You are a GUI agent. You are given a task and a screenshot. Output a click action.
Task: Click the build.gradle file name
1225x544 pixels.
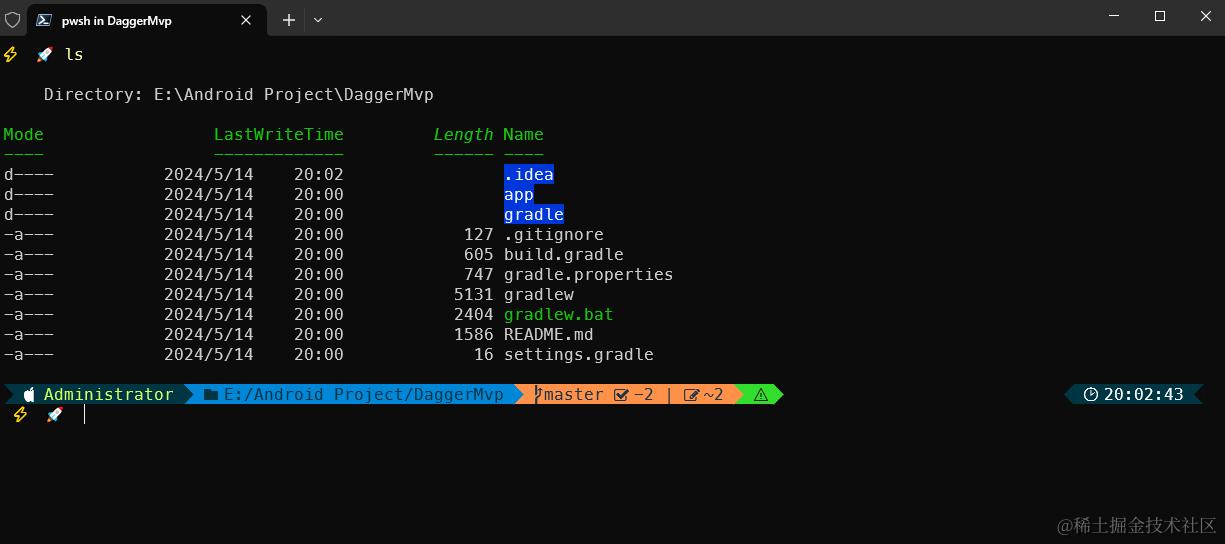click(564, 255)
